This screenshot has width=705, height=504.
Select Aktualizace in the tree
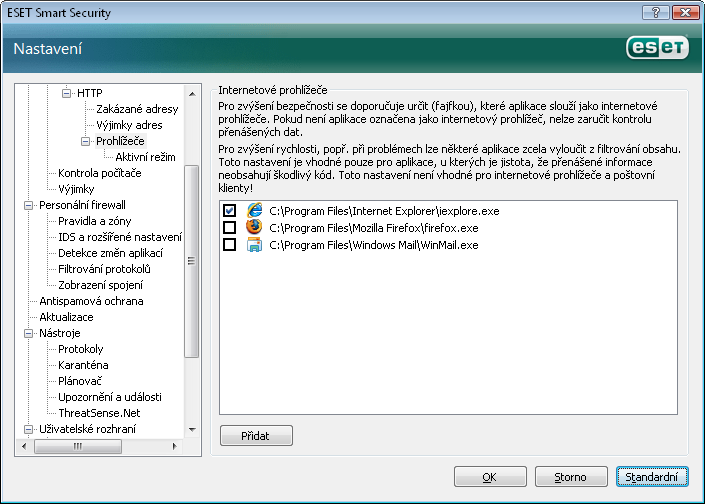click(x=66, y=317)
